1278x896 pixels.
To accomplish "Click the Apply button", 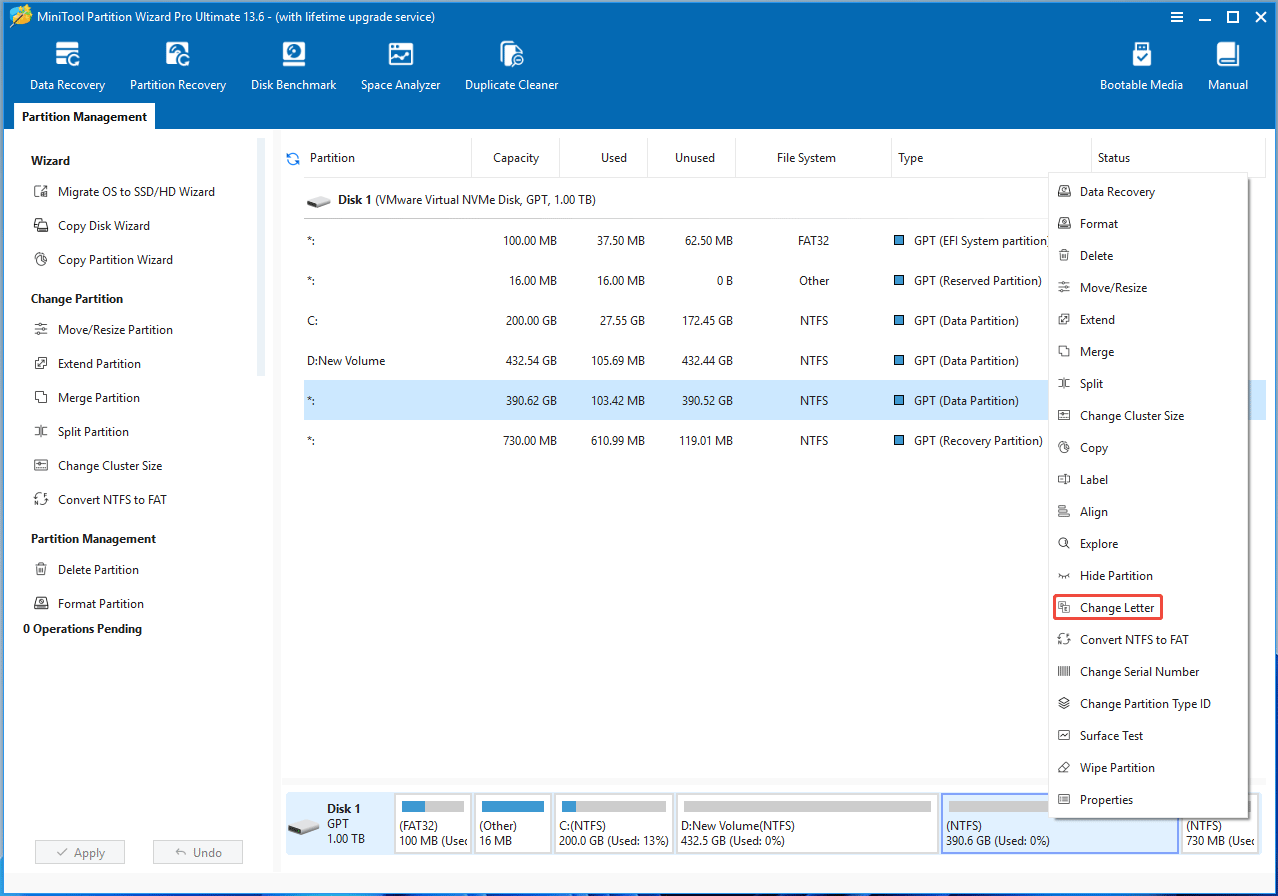I will point(80,853).
